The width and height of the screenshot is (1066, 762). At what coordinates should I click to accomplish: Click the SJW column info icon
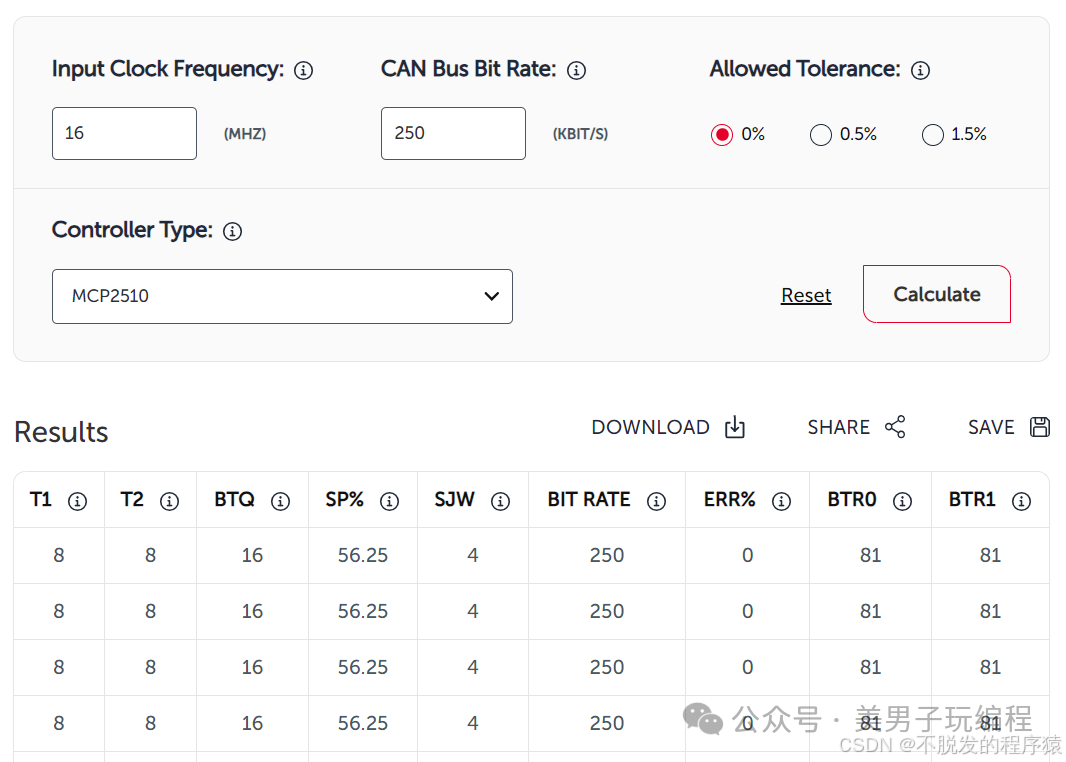tap(500, 501)
